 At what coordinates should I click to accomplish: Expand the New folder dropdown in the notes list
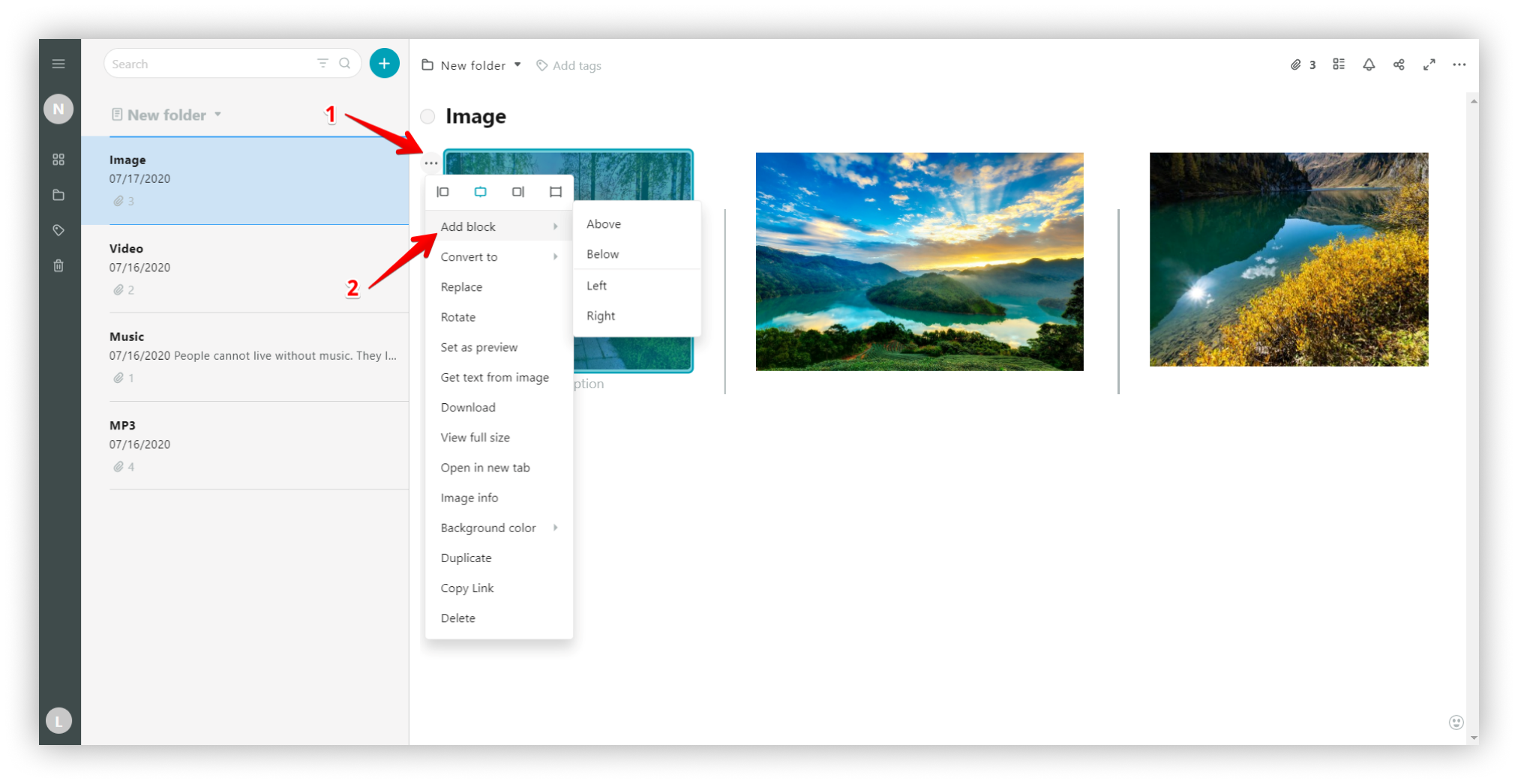click(x=217, y=115)
